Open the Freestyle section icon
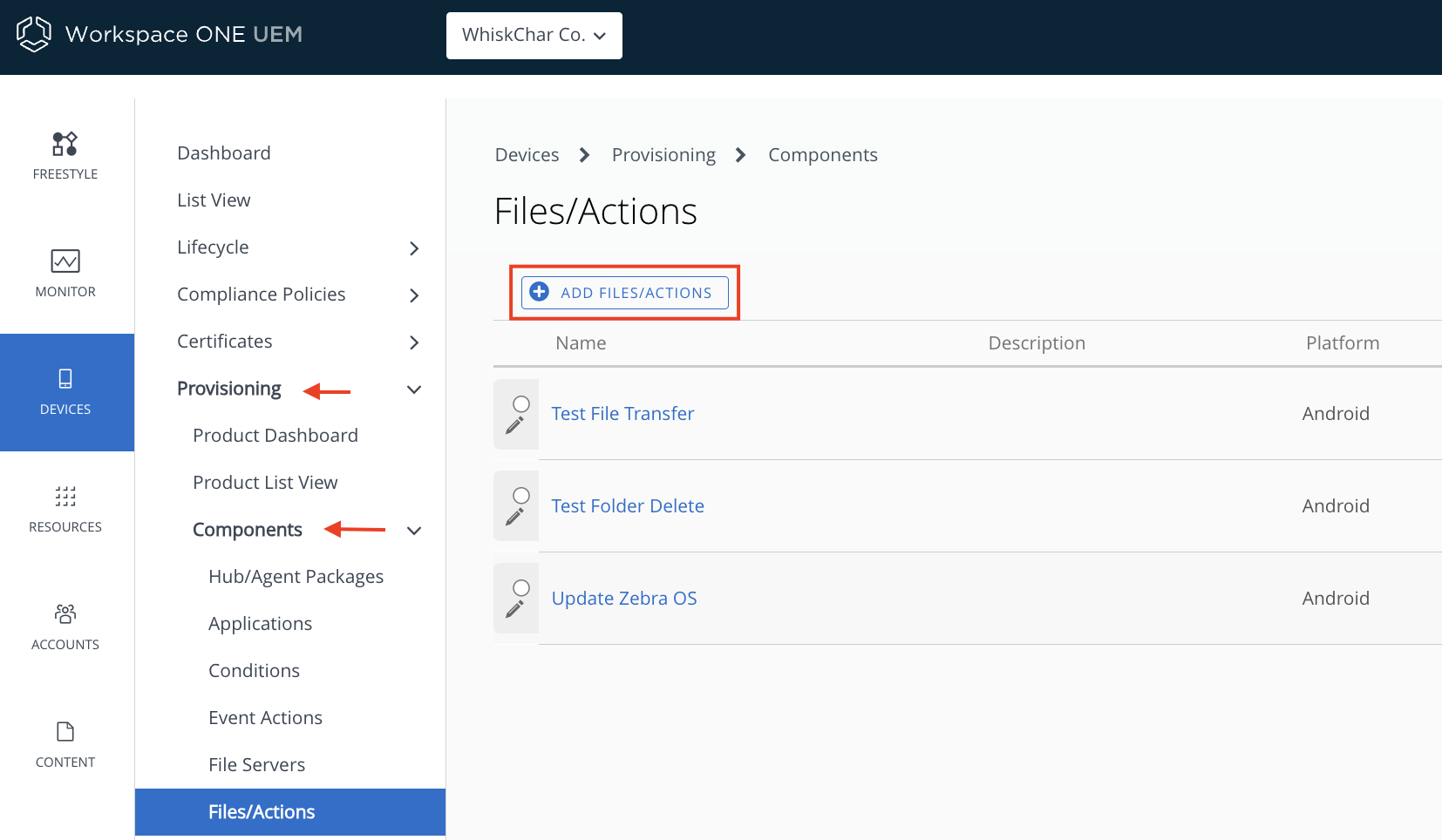 65,144
